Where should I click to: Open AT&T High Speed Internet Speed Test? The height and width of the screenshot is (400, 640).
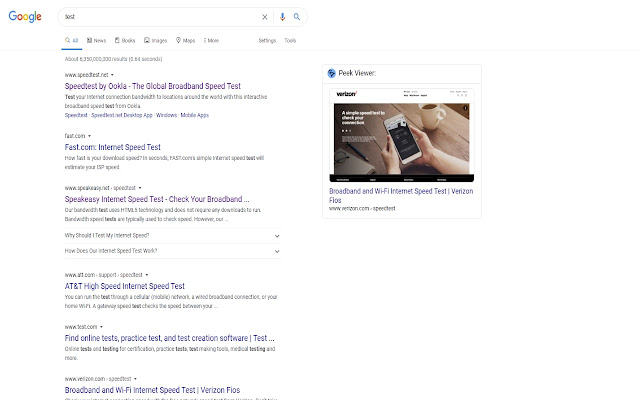[x=124, y=286]
